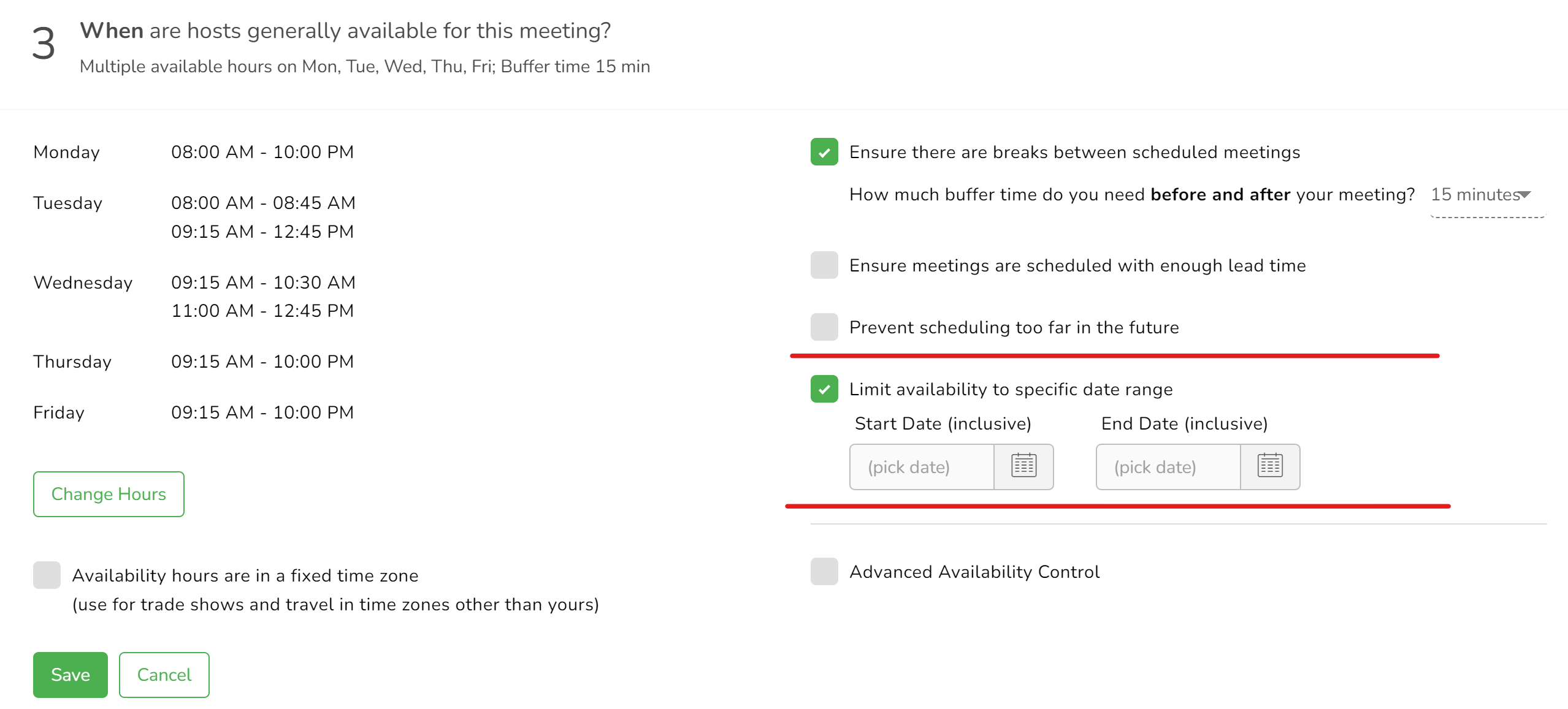Viewport: 1568px width, 709px height.
Task: Open the 15 minutes buffer dropdown
Action: [x=1480, y=195]
